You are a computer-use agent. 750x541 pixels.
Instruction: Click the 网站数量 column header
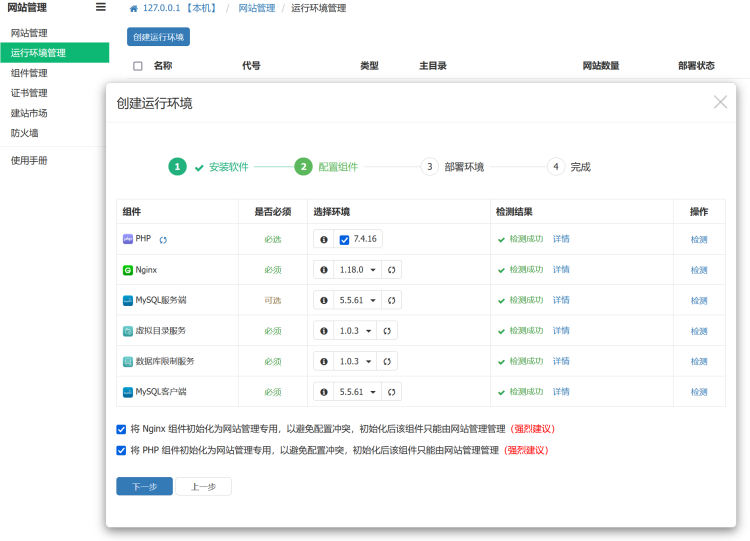[x=601, y=66]
